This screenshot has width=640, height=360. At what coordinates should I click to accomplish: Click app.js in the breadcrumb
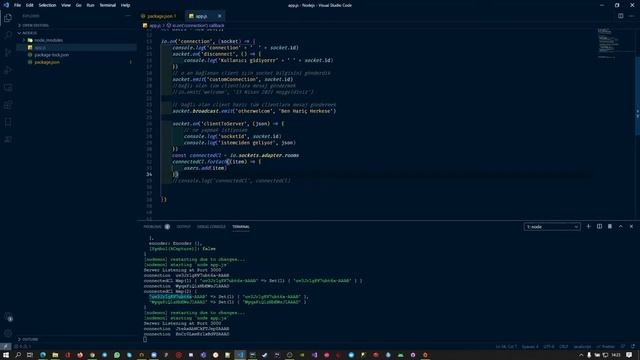pos(154,25)
